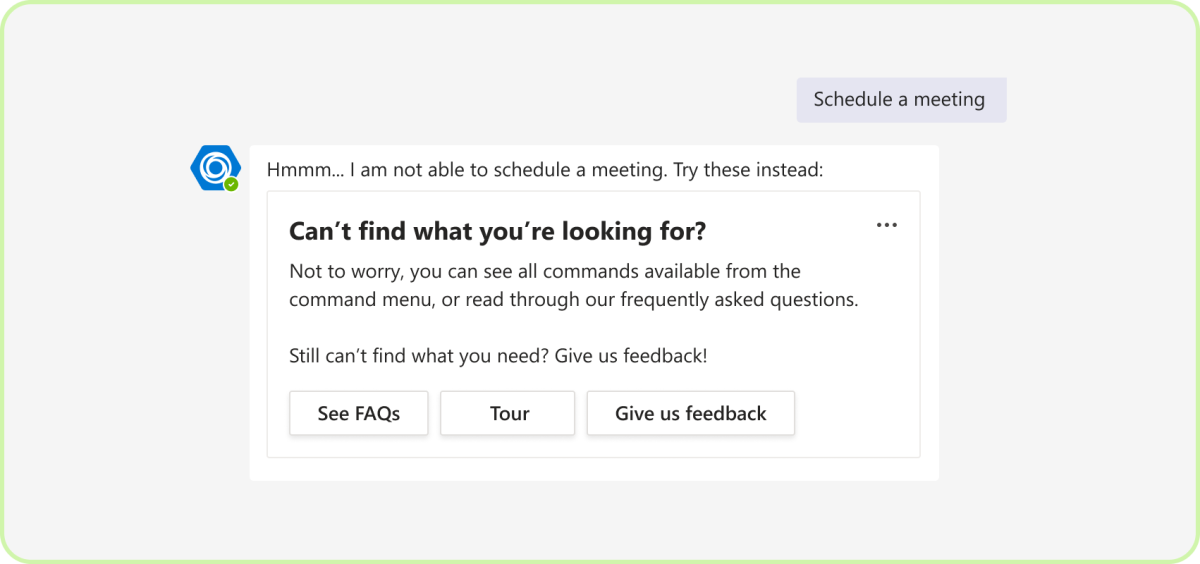Open the card's more options ellipsis
This screenshot has height=564, width=1200.
[x=886, y=225]
